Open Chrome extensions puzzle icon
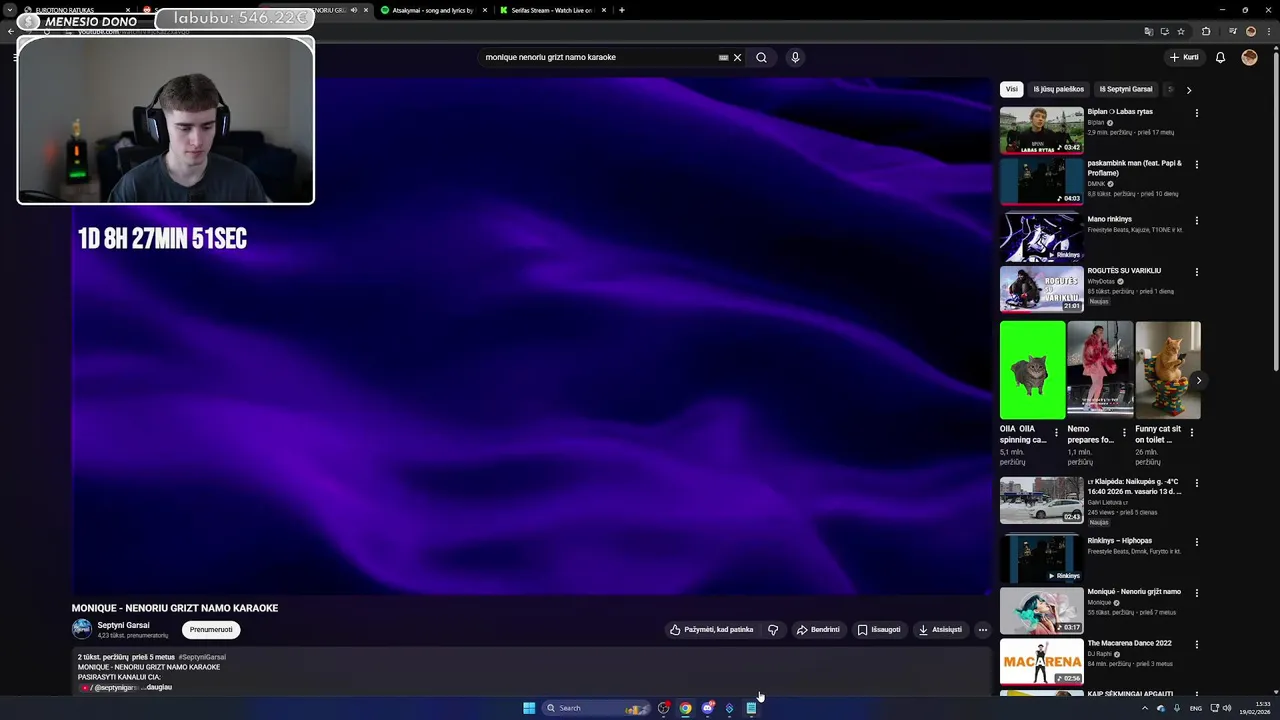The image size is (1280, 720). 1206,31
